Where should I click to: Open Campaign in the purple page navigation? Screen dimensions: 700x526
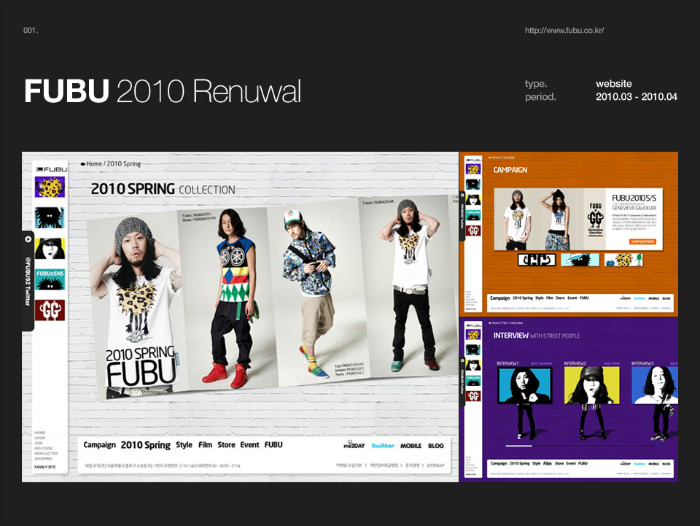499,463
